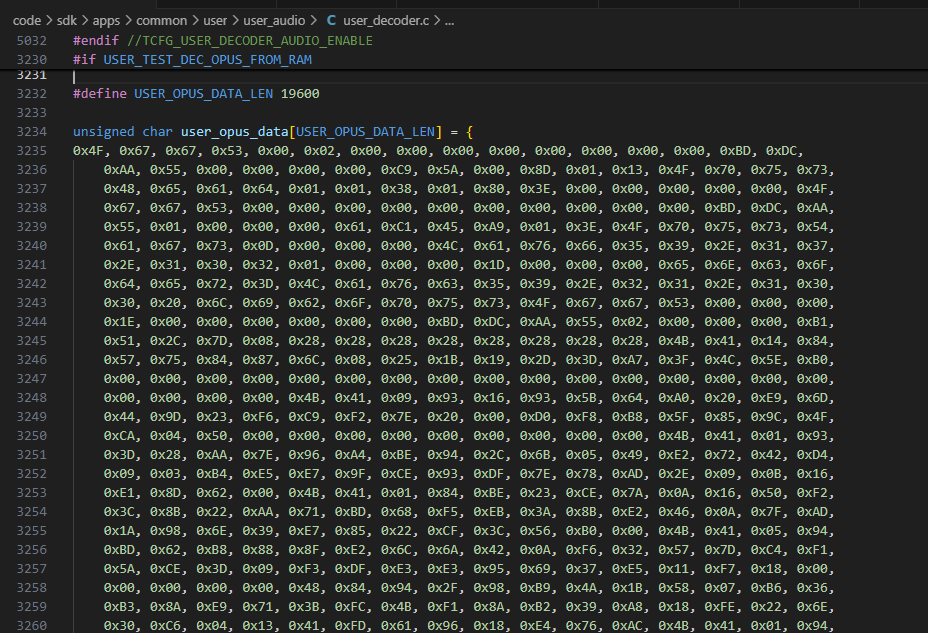
Task: Open the 'user' folder breadcrumb
Action: pos(215,21)
